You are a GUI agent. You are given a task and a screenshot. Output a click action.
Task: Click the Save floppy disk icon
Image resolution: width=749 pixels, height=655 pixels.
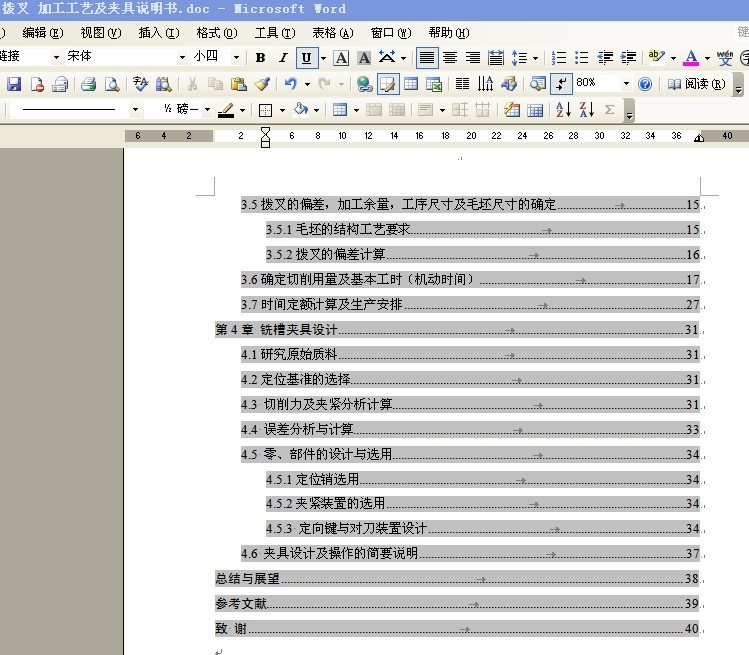13,84
